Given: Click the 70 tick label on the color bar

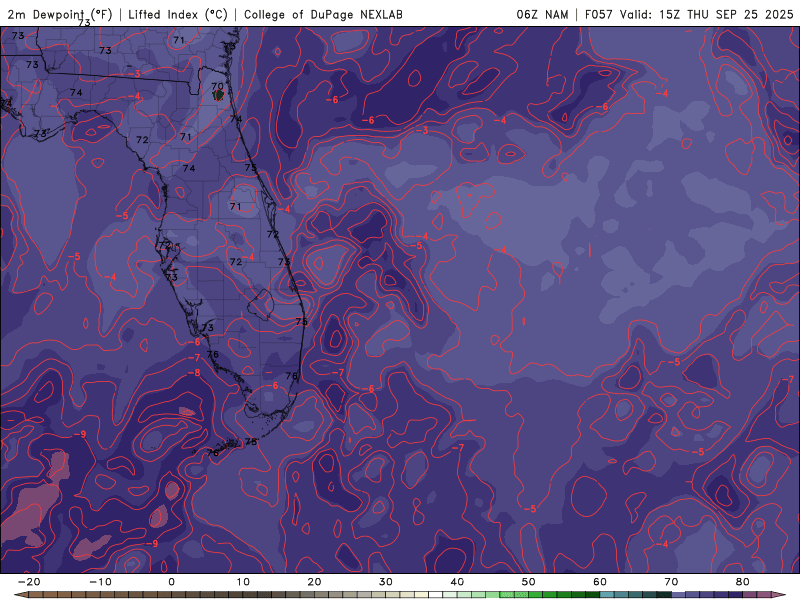Looking at the screenshot, I should click(671, 582).
